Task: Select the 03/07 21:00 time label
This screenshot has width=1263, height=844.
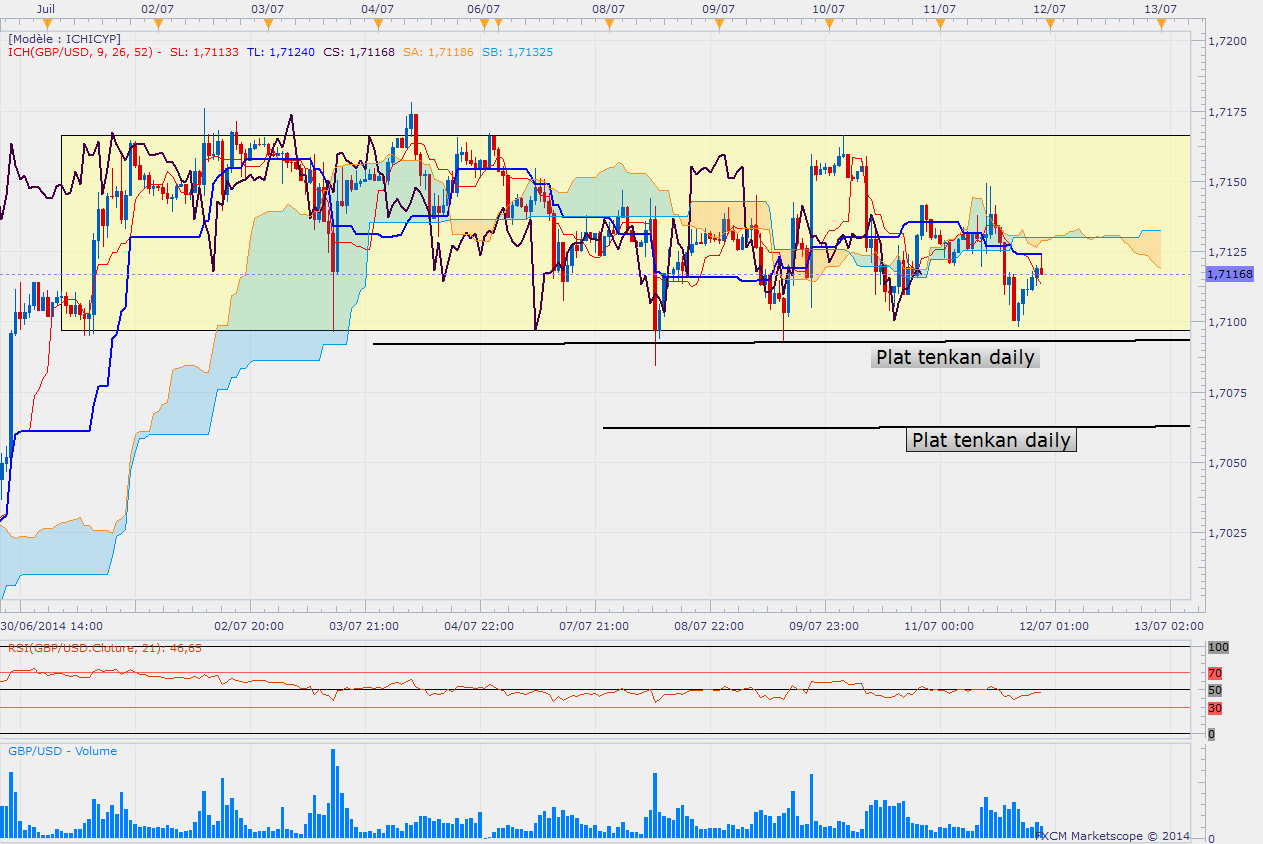Action: coord(365,626)
